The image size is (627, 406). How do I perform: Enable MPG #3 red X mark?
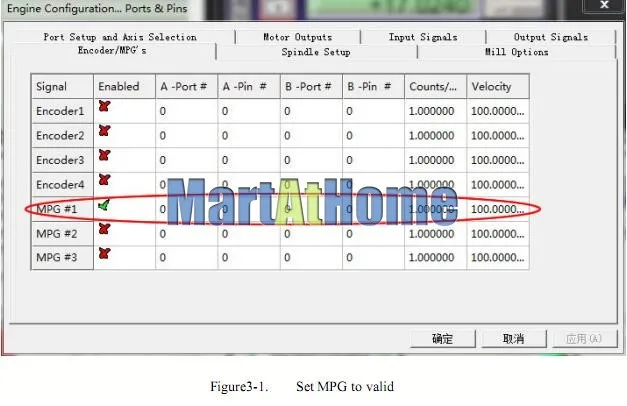[x=104, y=253]
